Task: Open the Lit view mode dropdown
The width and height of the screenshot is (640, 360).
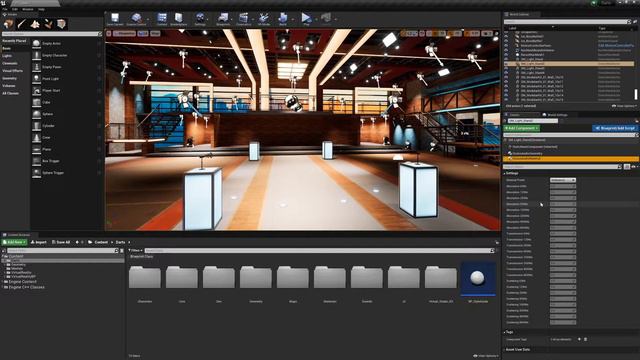Action: click(x=143, y=33)
